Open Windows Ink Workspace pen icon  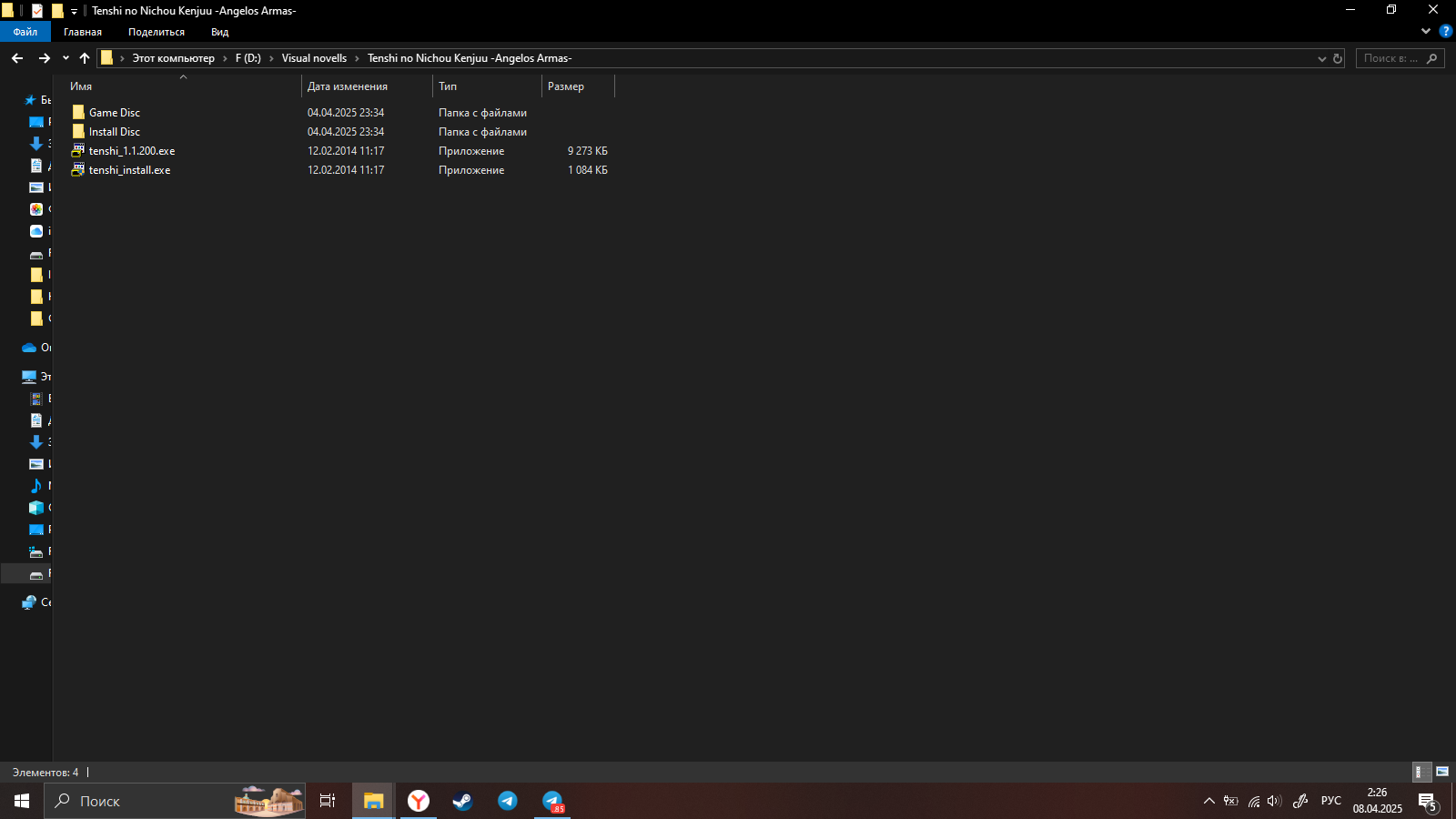click(1300, 801)
